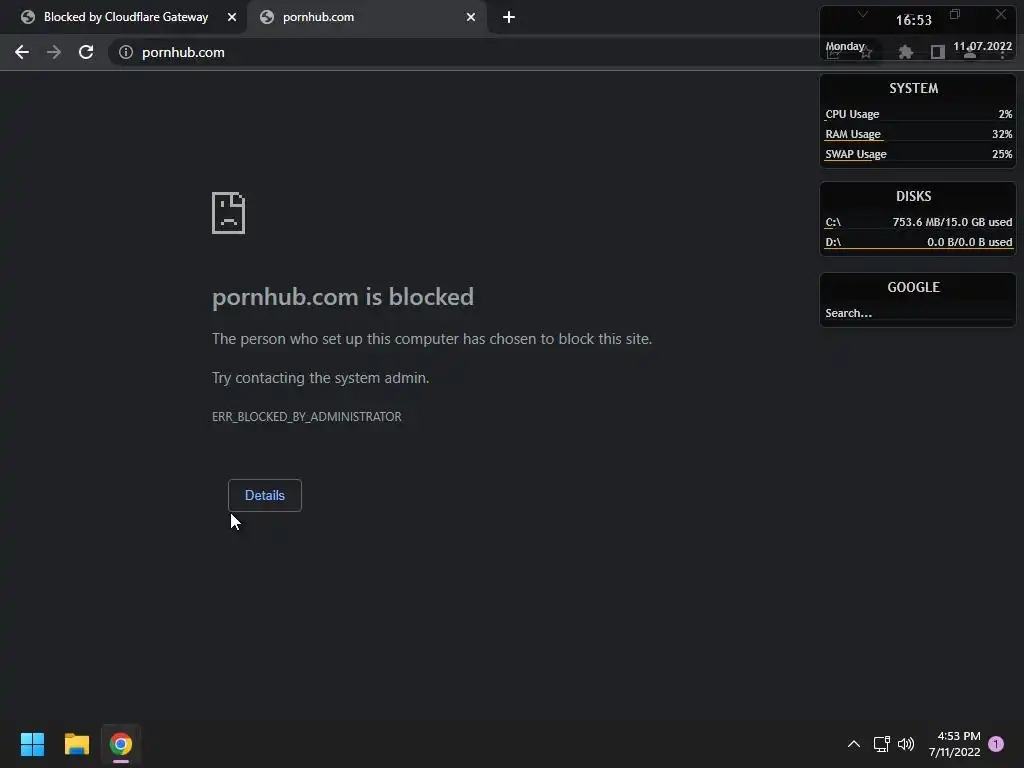Show hidden tray icons chevron
1024x768 pixels.
[854, 744]
